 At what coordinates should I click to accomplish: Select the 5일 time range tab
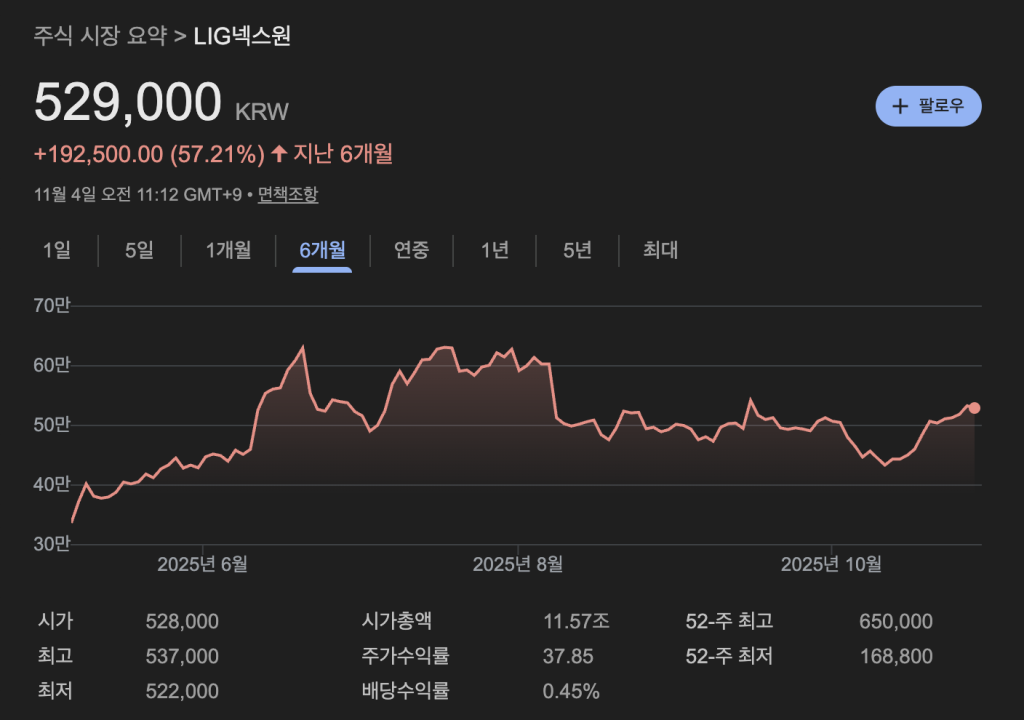point(139,250)
